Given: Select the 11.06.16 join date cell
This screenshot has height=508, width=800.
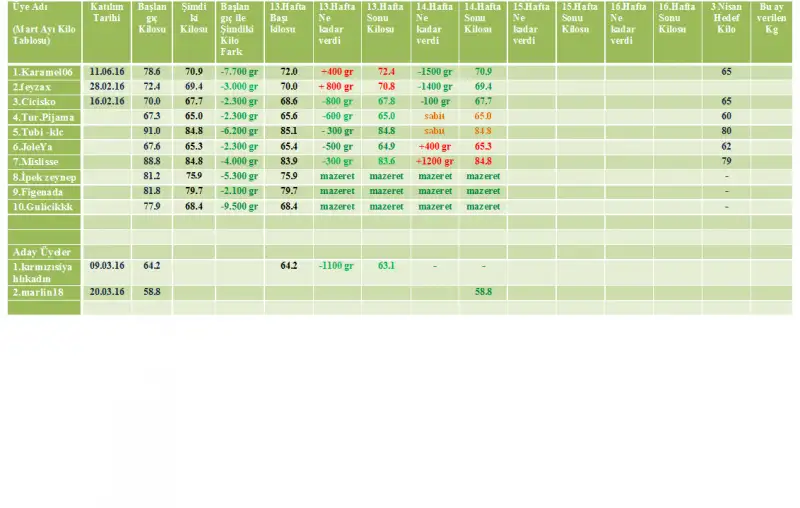Looking at the screenshot, I should 106,73.
